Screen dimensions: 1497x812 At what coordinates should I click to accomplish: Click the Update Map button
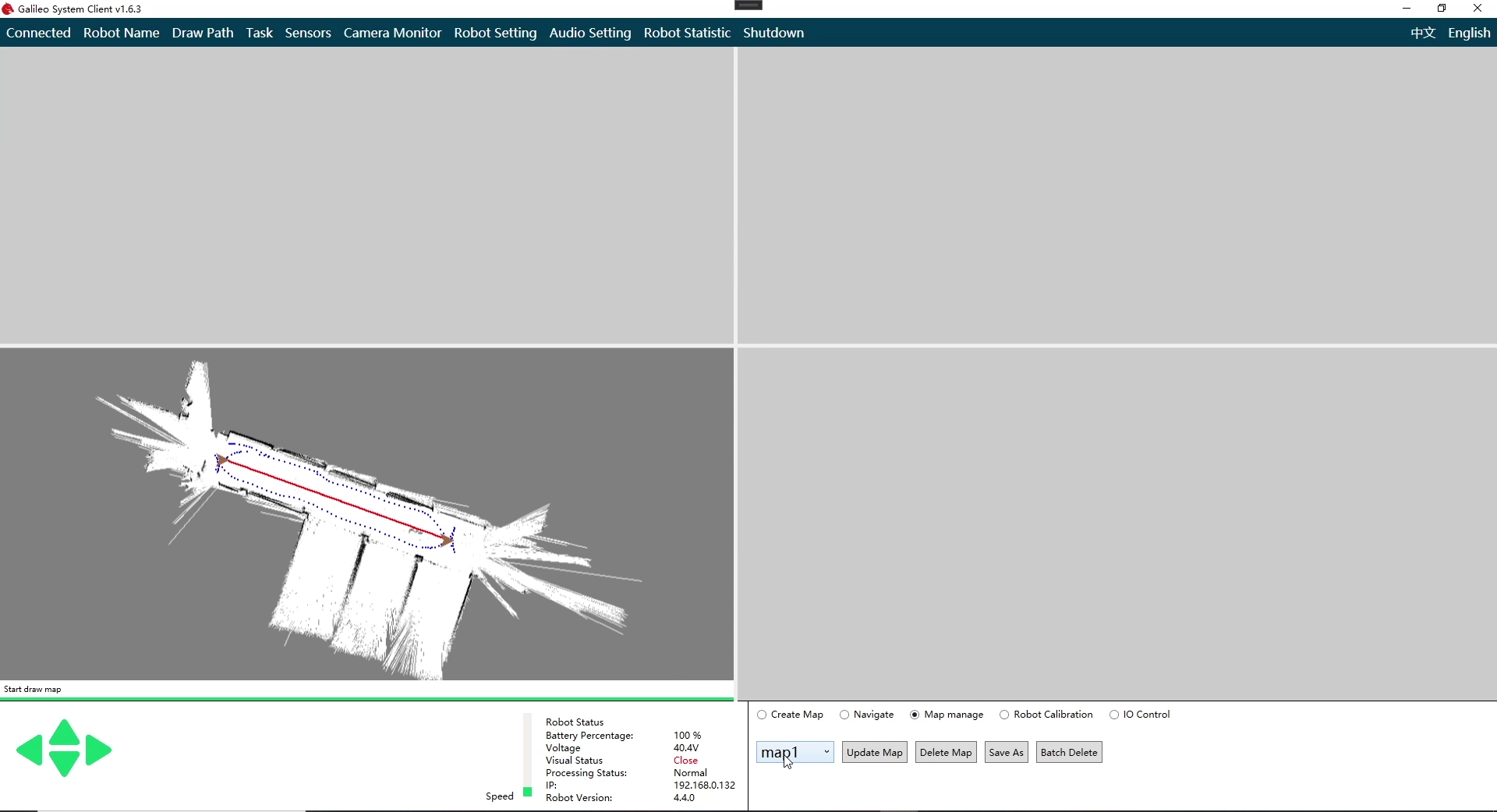click(x=874, y=752)
